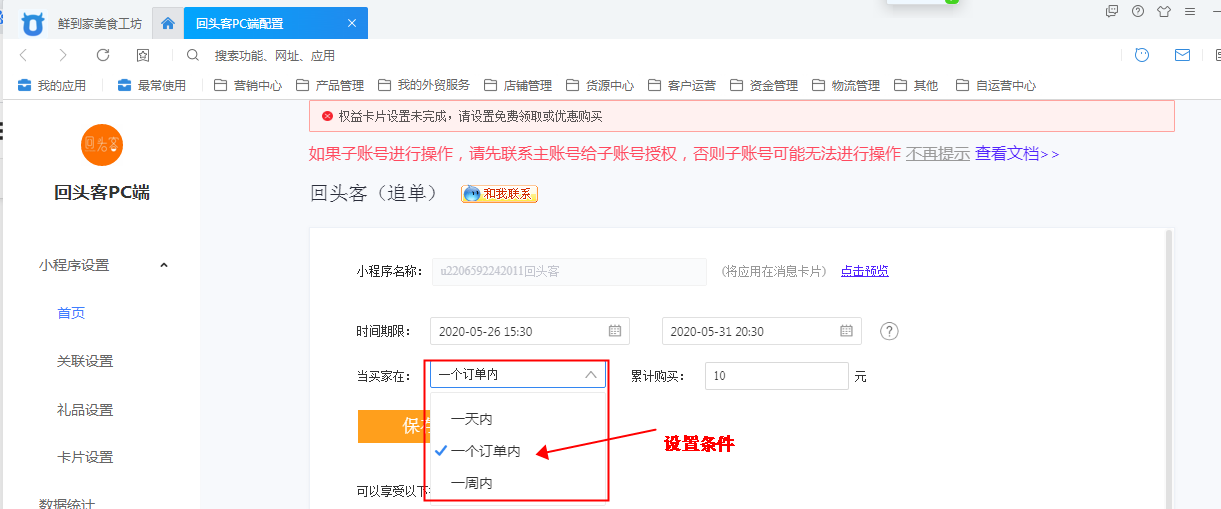This screenshot has width=1221, height=509.
Task: Open the 营销中心 folder
Action: tap(248, 86)
